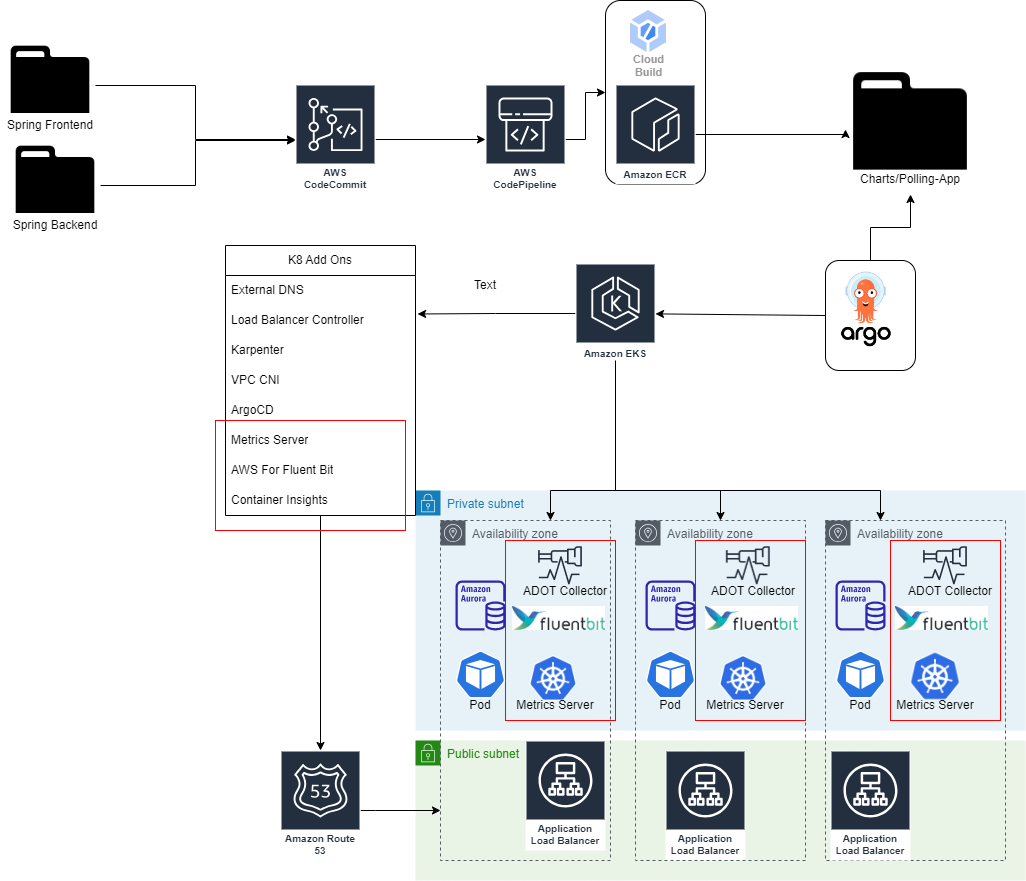Select Metrics Server row in add-ons list

320,440
